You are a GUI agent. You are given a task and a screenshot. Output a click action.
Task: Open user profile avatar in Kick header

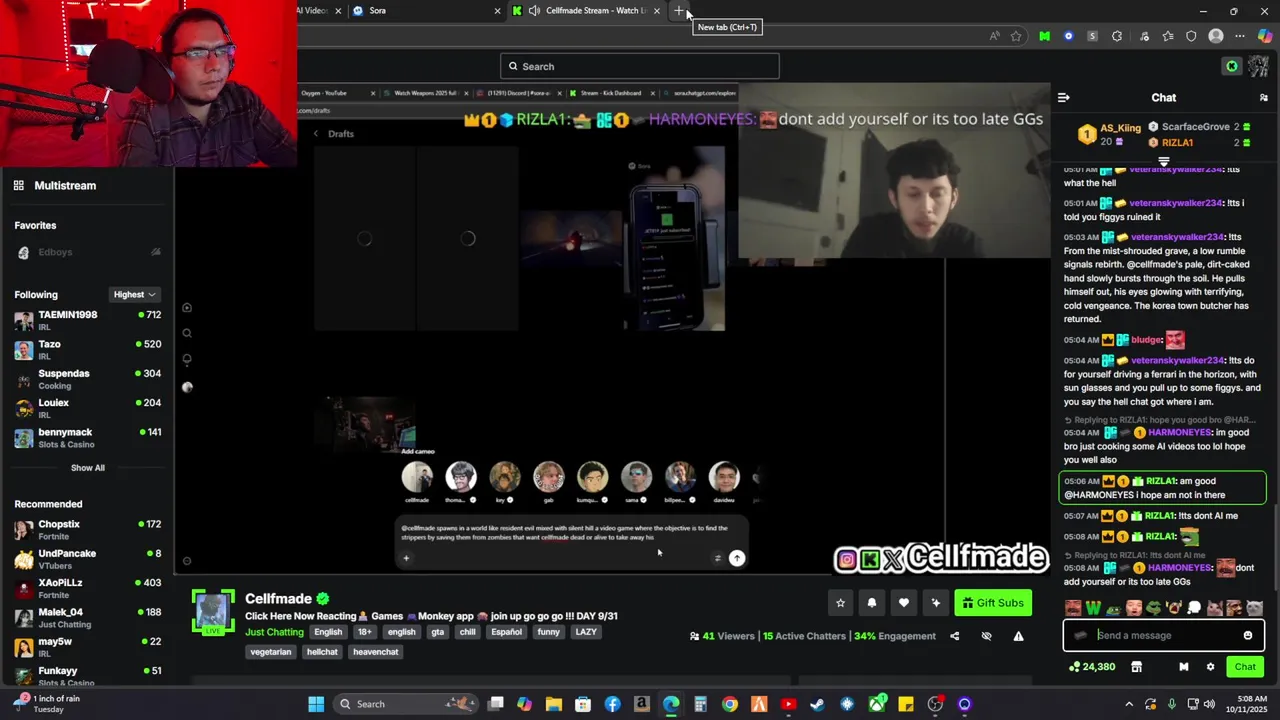pos(1258,66)
